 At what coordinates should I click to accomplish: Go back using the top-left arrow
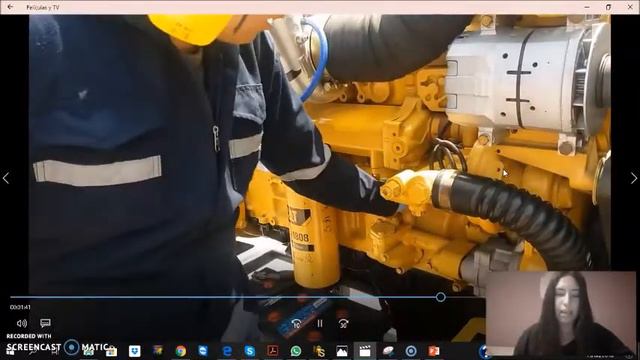(10, 7)
